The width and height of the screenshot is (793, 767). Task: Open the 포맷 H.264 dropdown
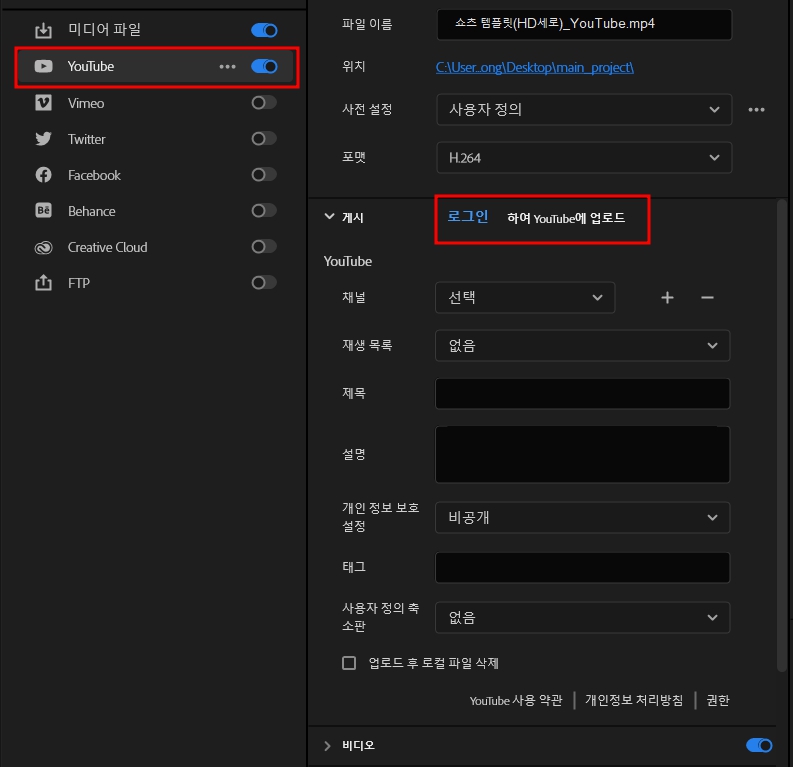(x=584, y=158)
